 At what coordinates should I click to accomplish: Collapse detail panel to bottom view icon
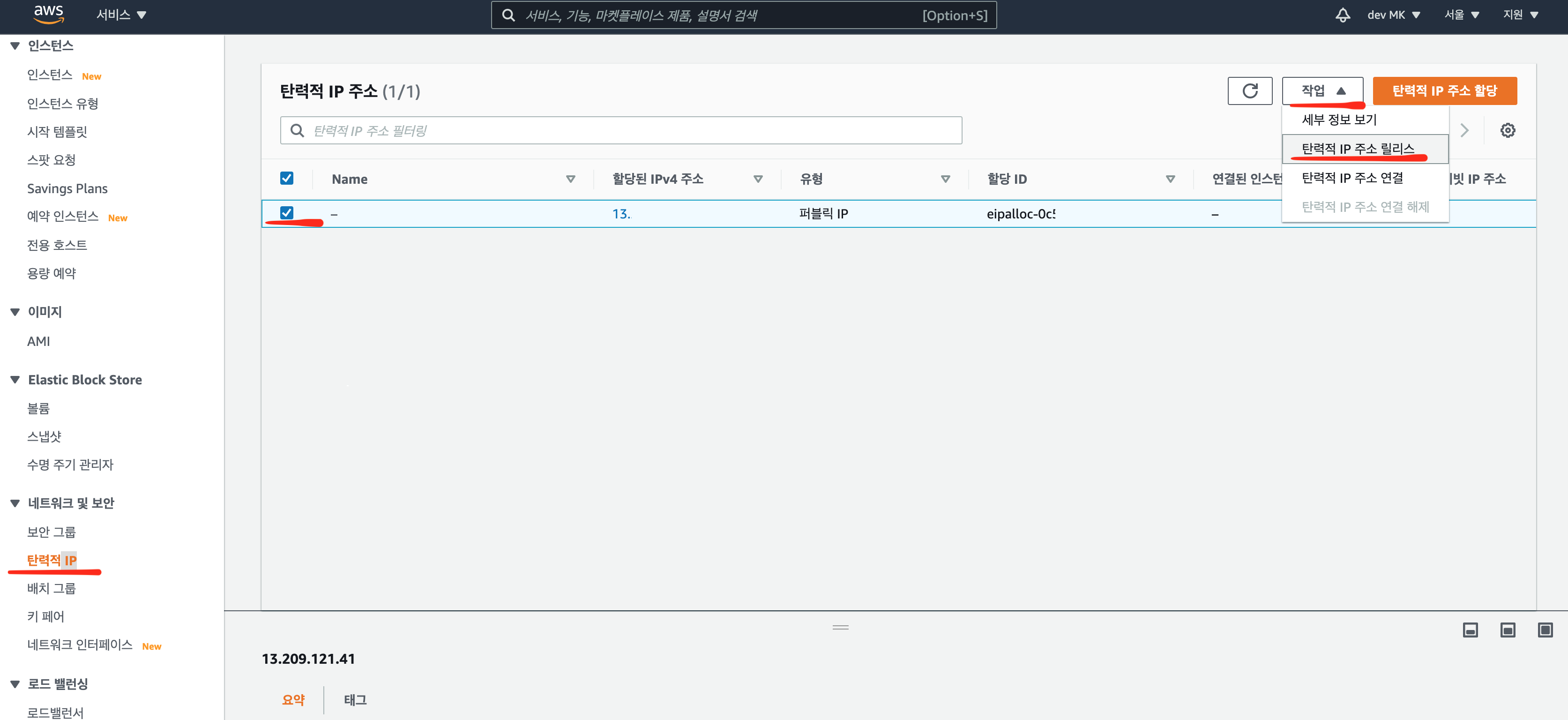point(1470,630)
